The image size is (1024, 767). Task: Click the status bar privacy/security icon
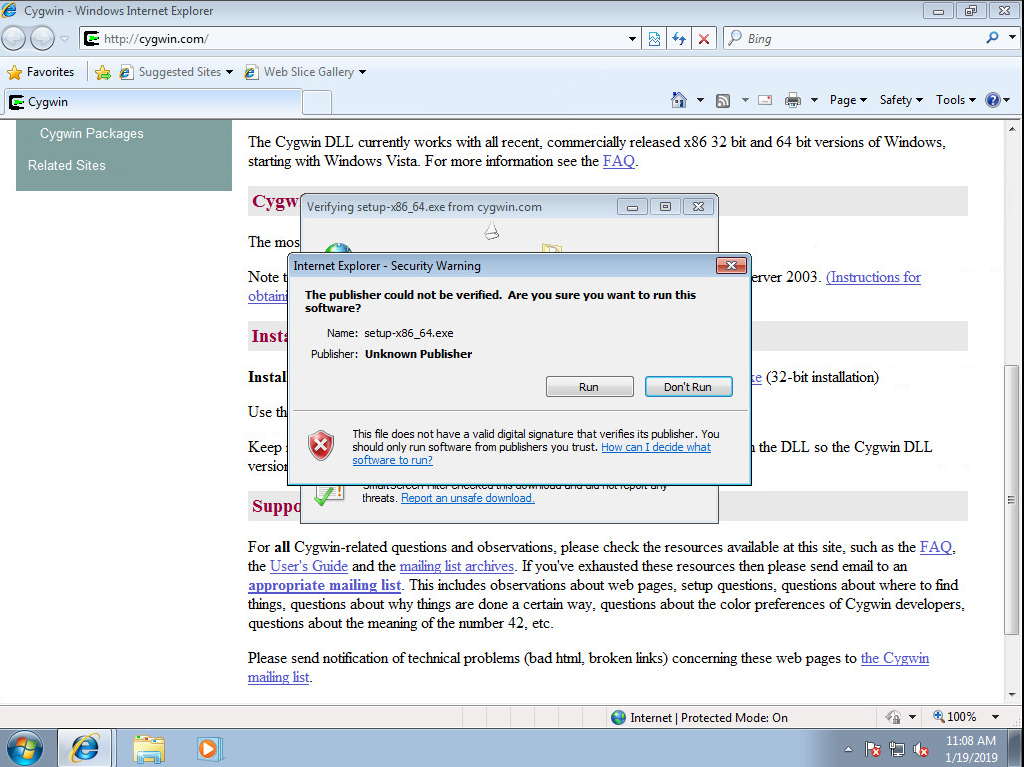(x=893, y=717)
